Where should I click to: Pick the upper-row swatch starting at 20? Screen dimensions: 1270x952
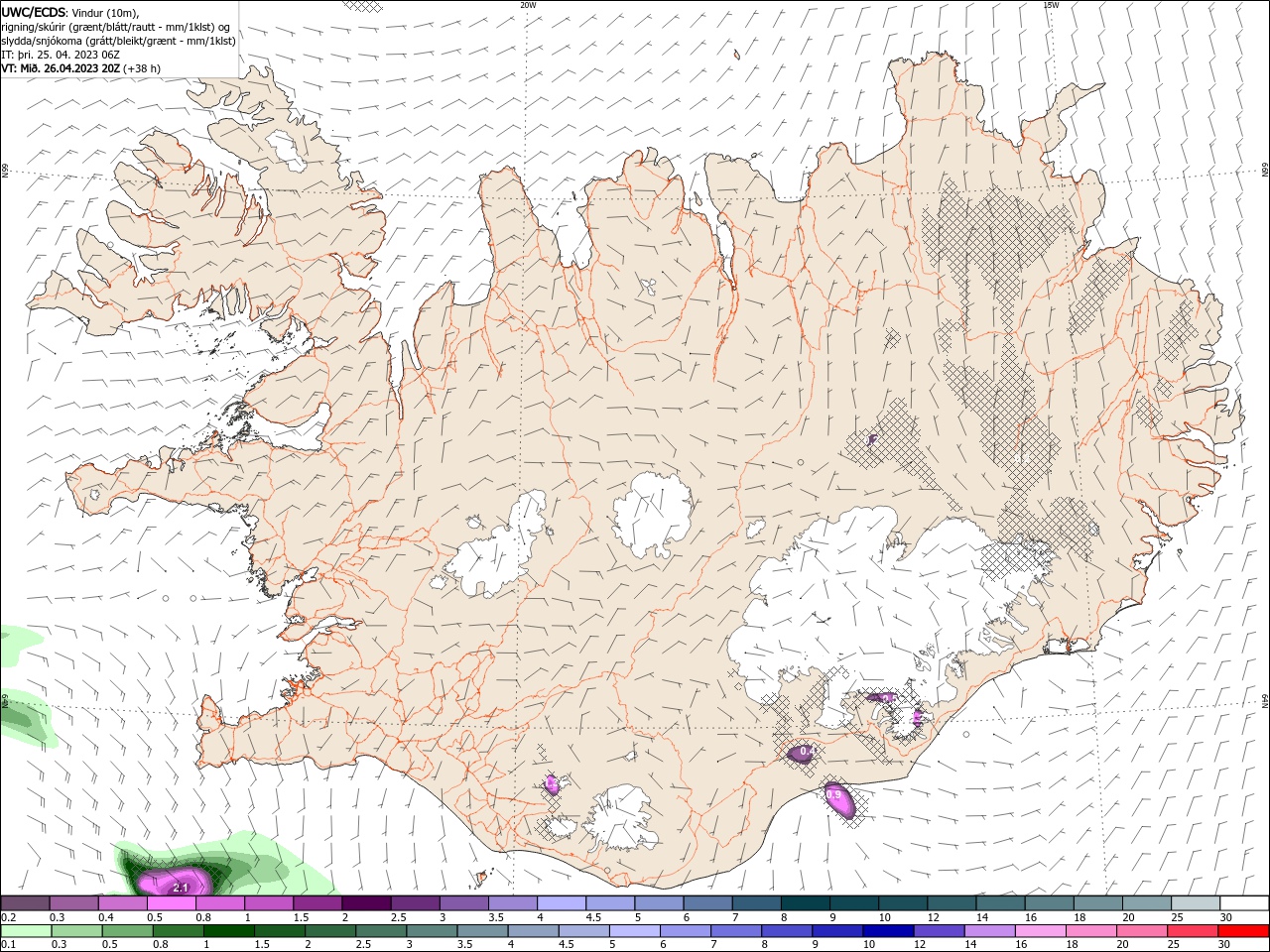pos(1145,903)
